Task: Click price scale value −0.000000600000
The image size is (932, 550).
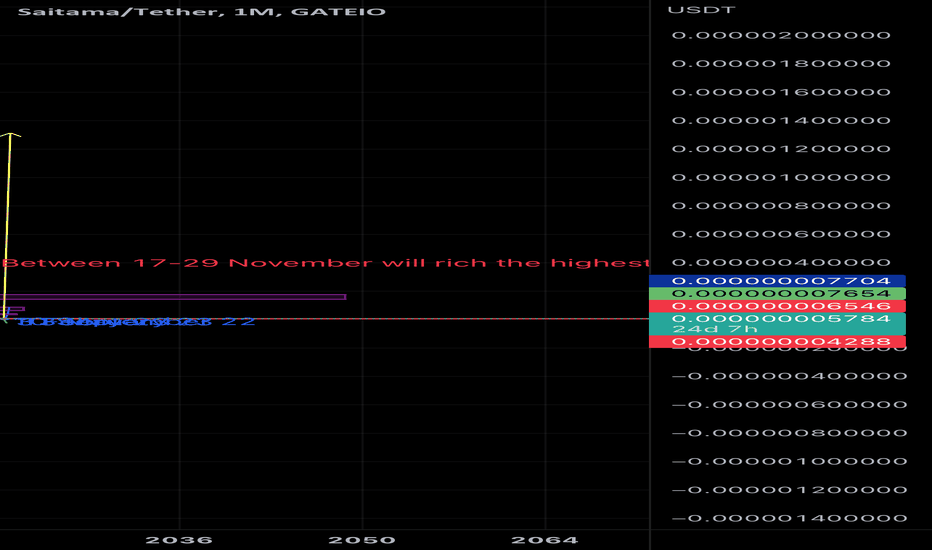Action: tap(789, 405)
